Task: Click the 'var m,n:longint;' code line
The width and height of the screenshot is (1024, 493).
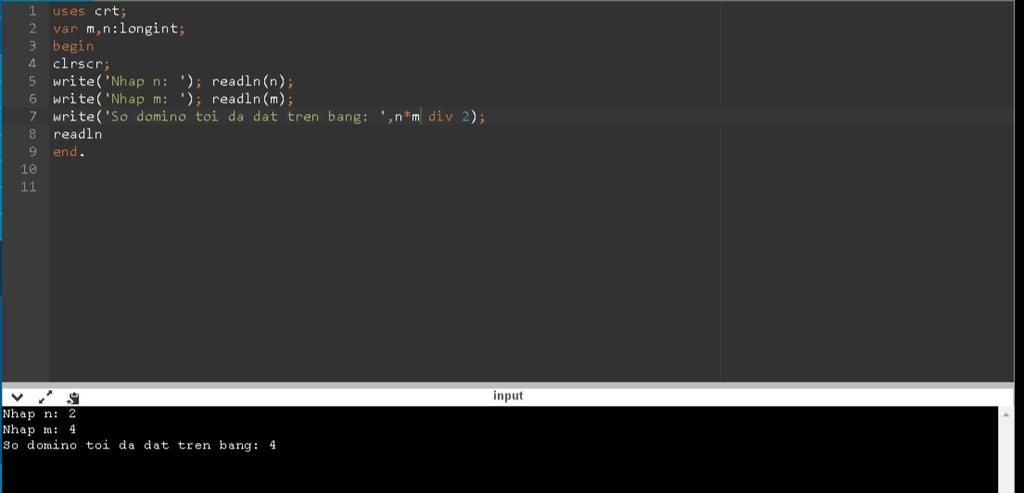Action: [120, 29]
